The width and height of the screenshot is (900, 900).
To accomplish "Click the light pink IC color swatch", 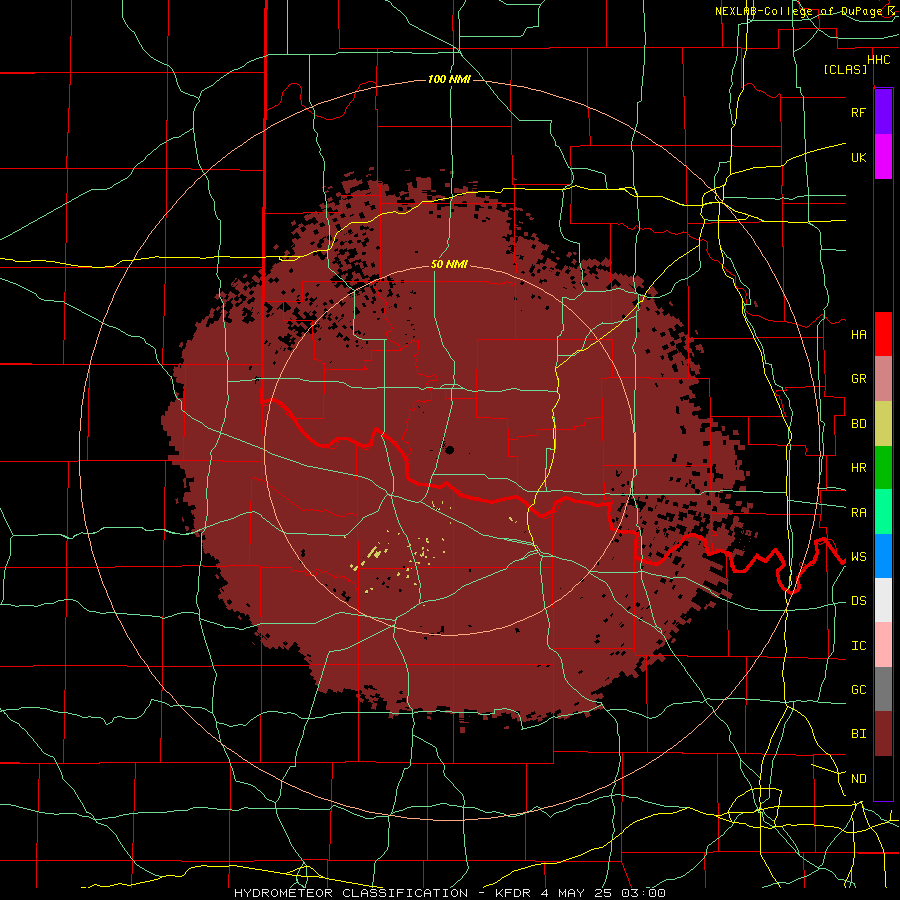I will (x=883, y=645).
